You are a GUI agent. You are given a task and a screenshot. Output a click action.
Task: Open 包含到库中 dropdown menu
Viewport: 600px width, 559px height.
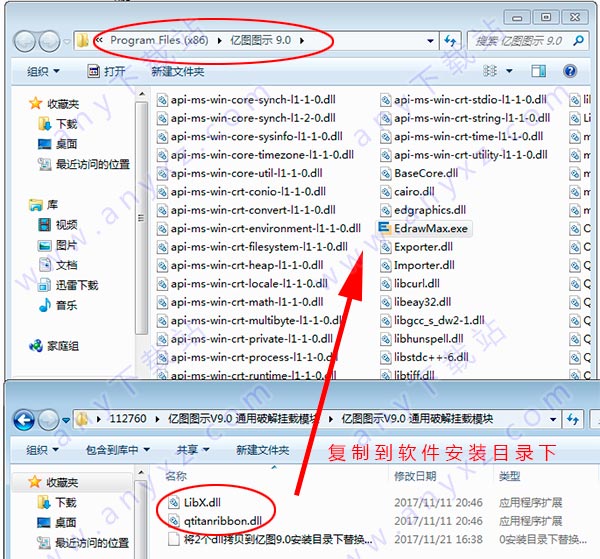tap(117, 450)
